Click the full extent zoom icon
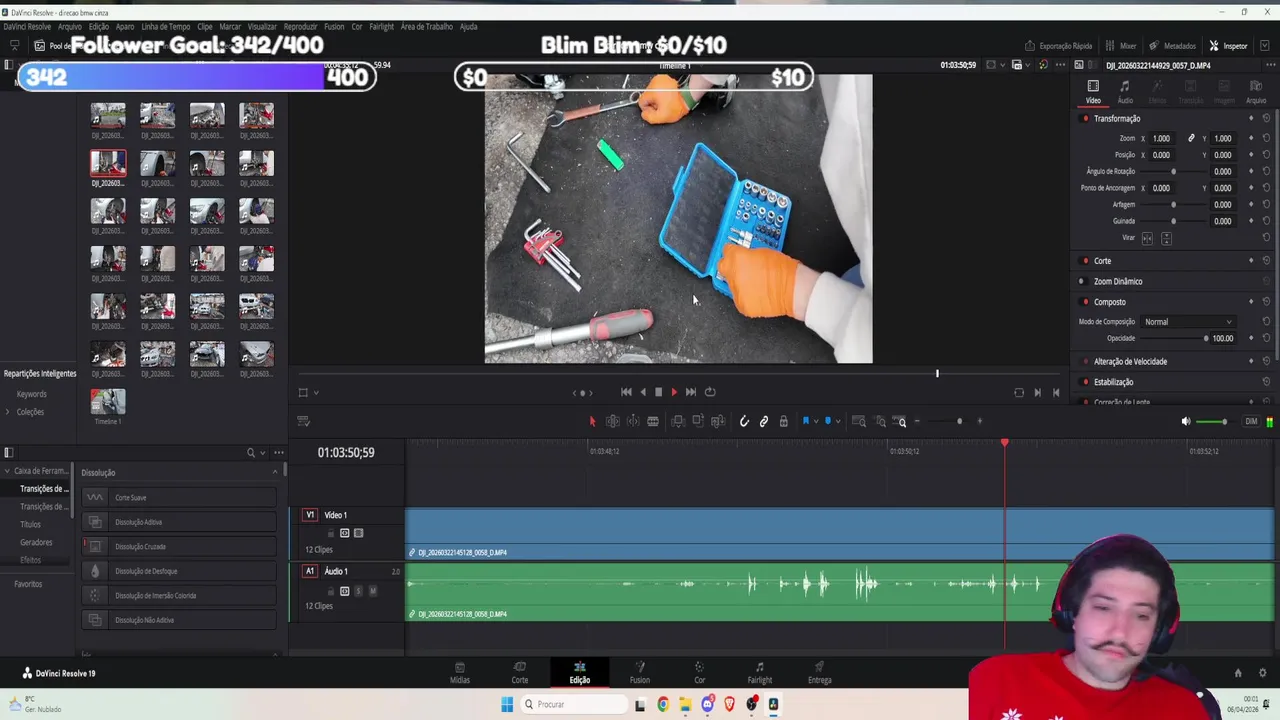 click(859, 422)
